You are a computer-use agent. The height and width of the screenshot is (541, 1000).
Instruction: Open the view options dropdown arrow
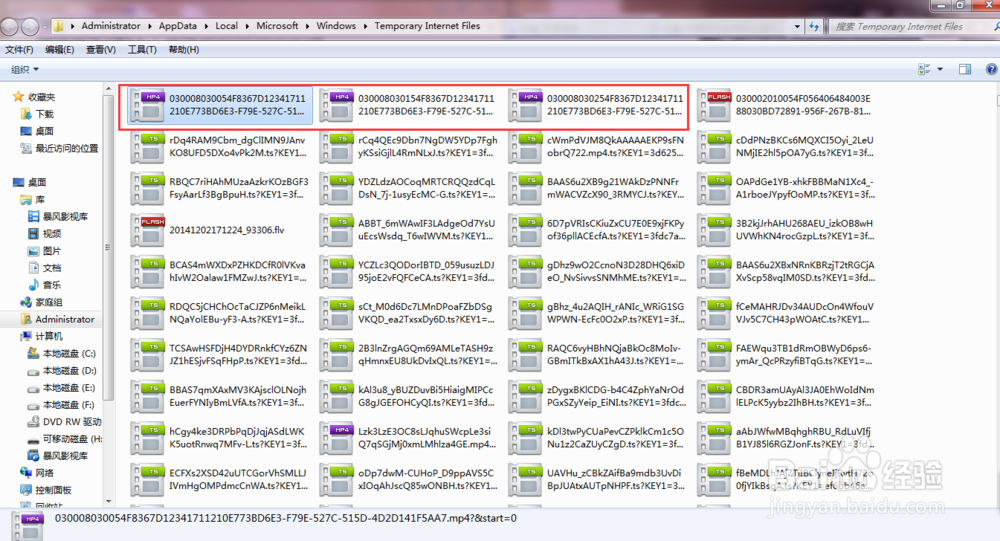(x=940, y=69)
